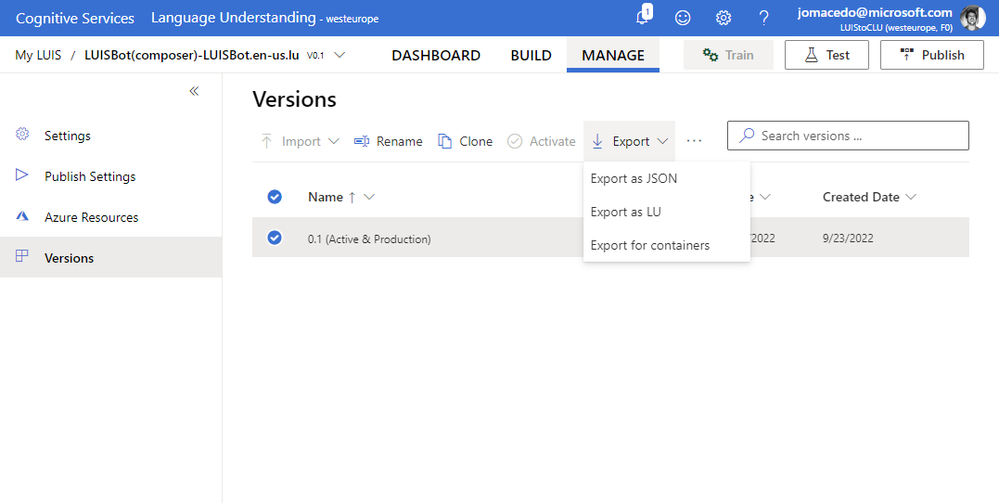999x503 pixels.
Task: Click the smiley feedback icon
Action: click(x=682, y=18)
